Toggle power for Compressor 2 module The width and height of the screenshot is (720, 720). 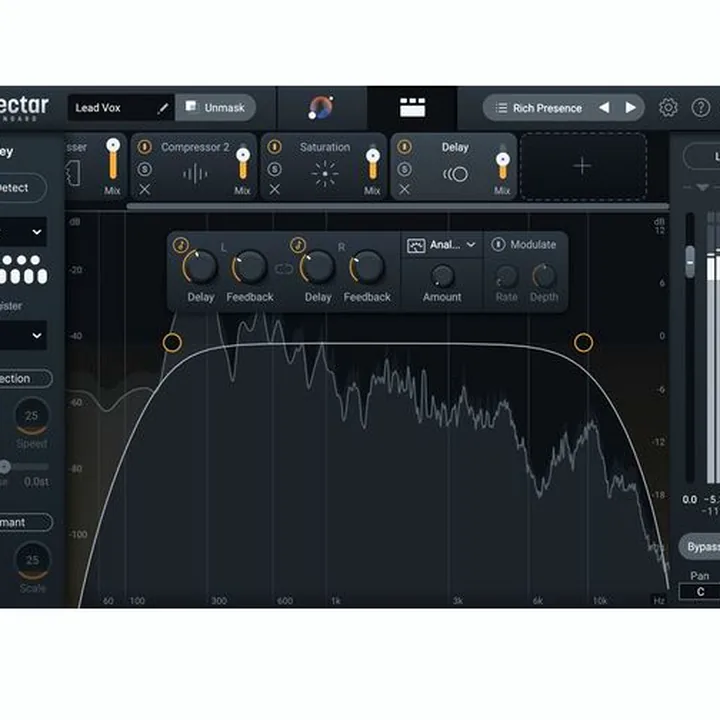[145, 147]
